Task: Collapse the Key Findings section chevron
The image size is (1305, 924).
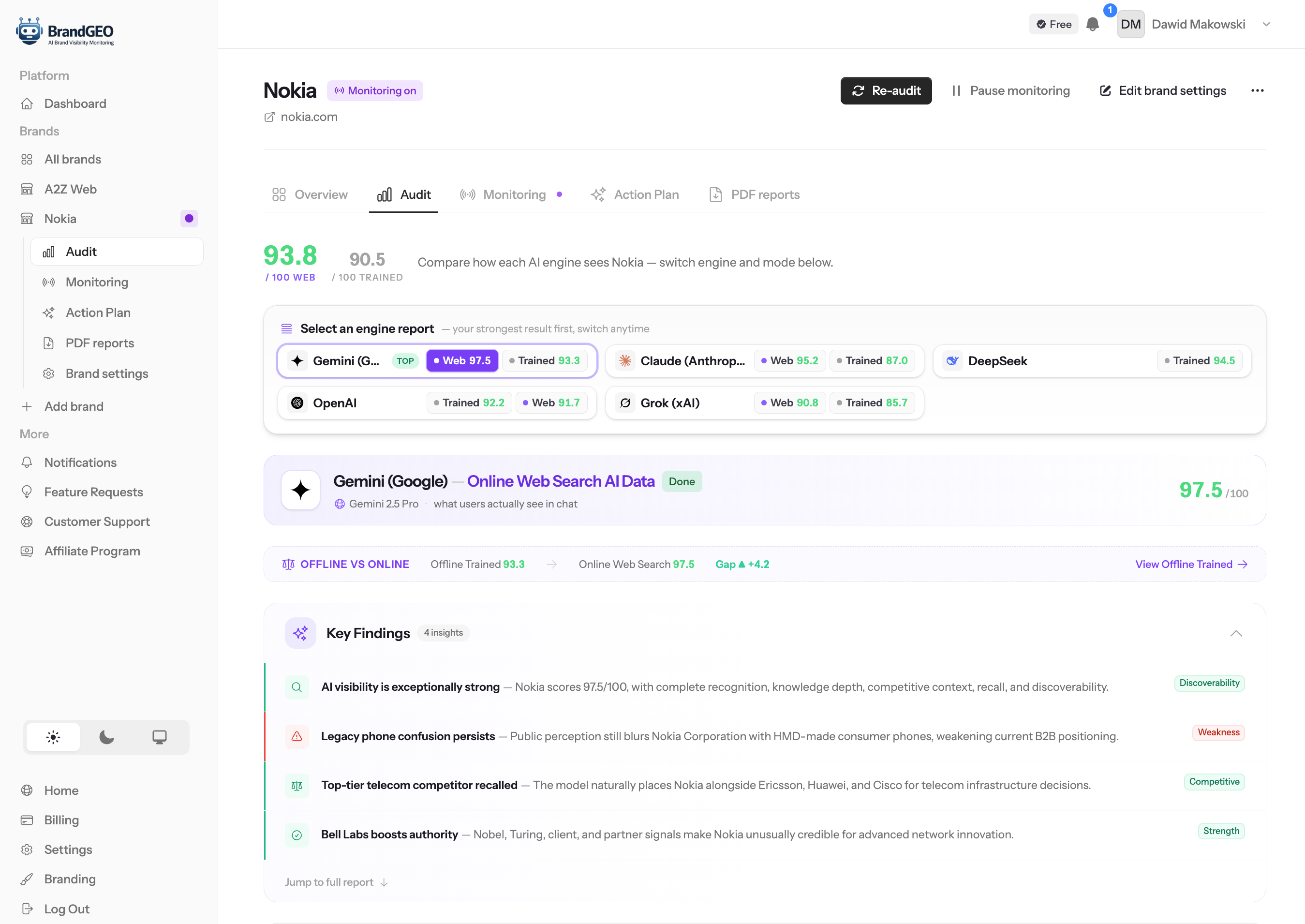Action: coord(1236,633)
